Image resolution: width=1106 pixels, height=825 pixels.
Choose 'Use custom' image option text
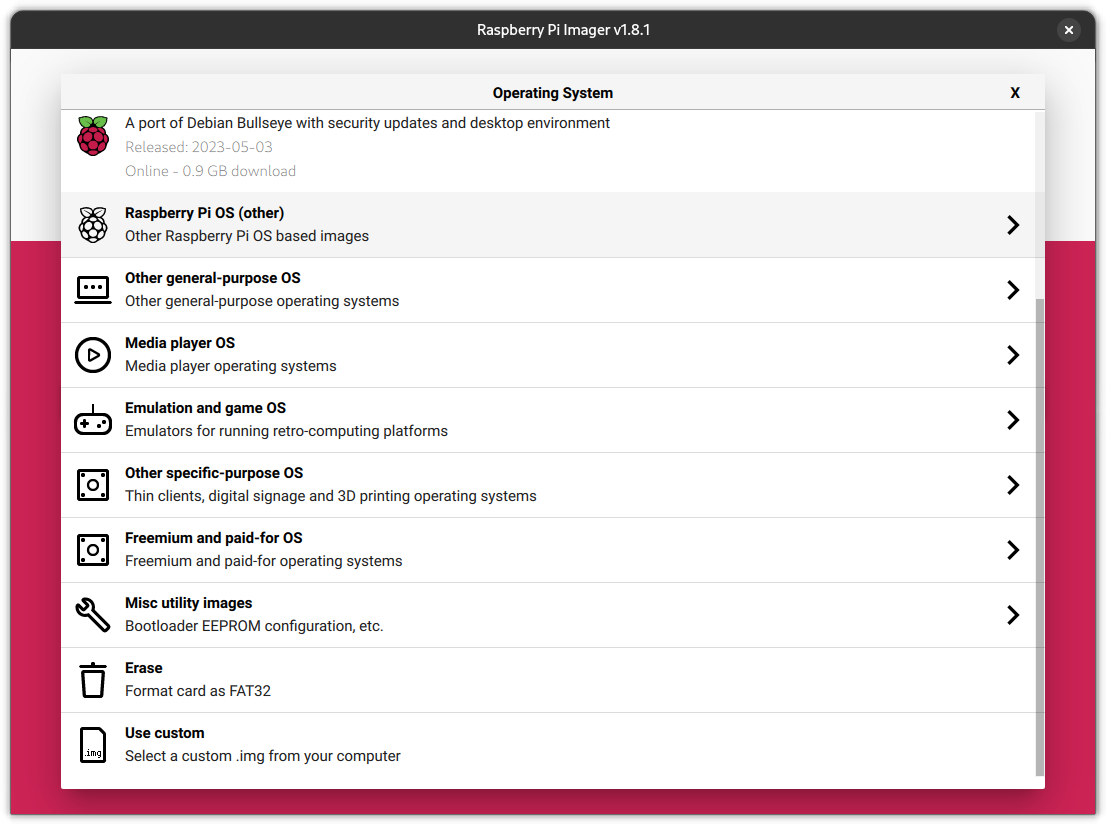[x=165, y=733]
